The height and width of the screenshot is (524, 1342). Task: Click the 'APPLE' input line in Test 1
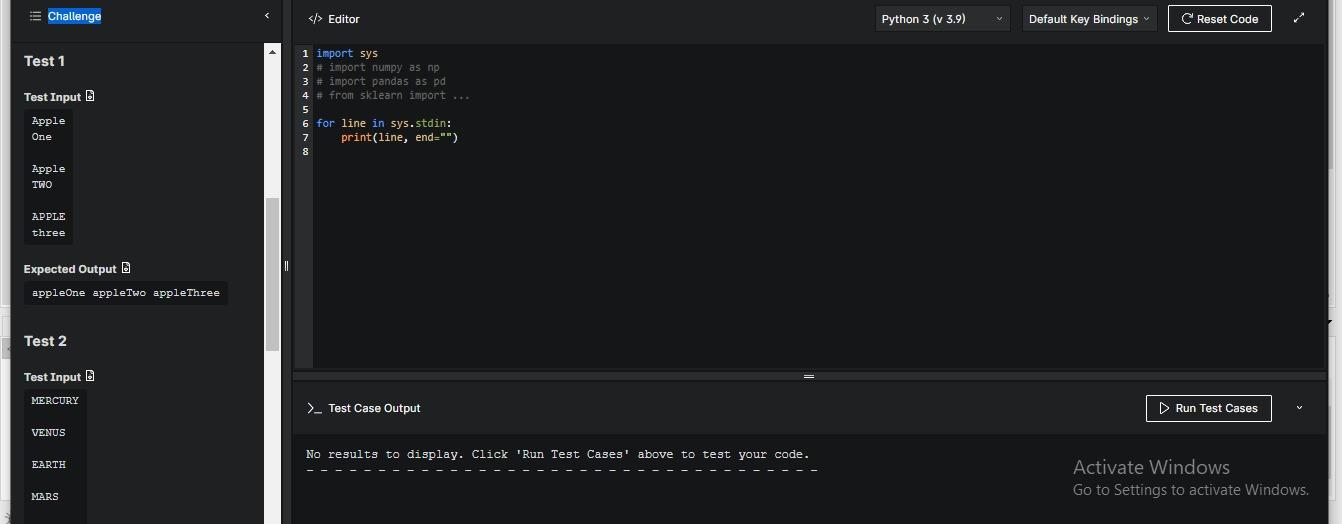pyautogui.click(x=48, y=216)
